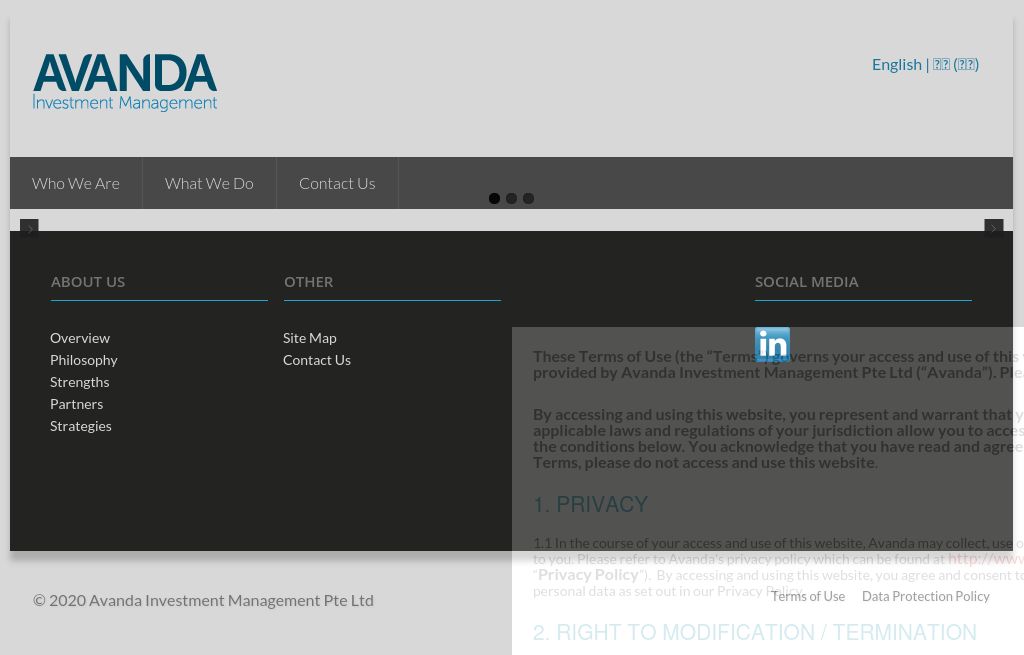Select the English language option
Viewport: 1024px width, 655px height.
click(x=897, y=63)
